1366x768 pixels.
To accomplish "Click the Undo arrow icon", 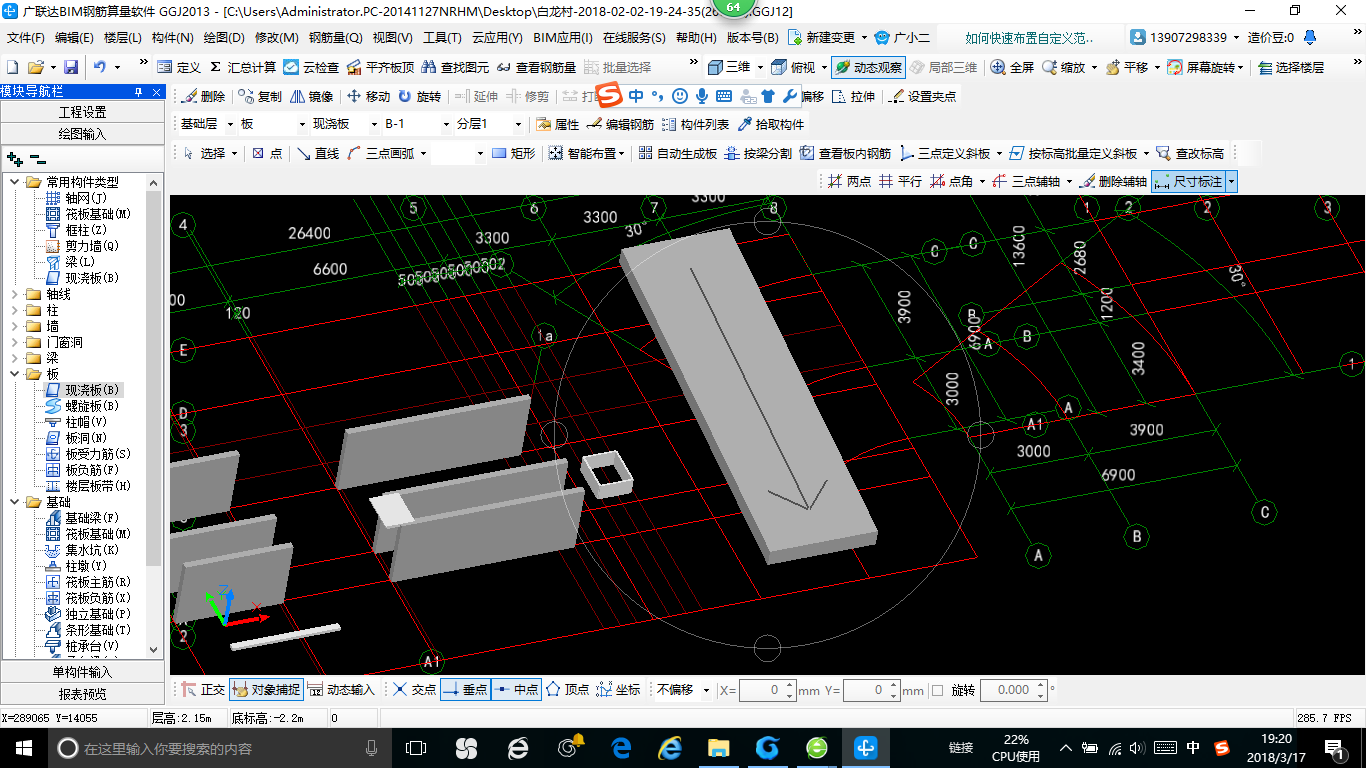I will coord(100,67).
